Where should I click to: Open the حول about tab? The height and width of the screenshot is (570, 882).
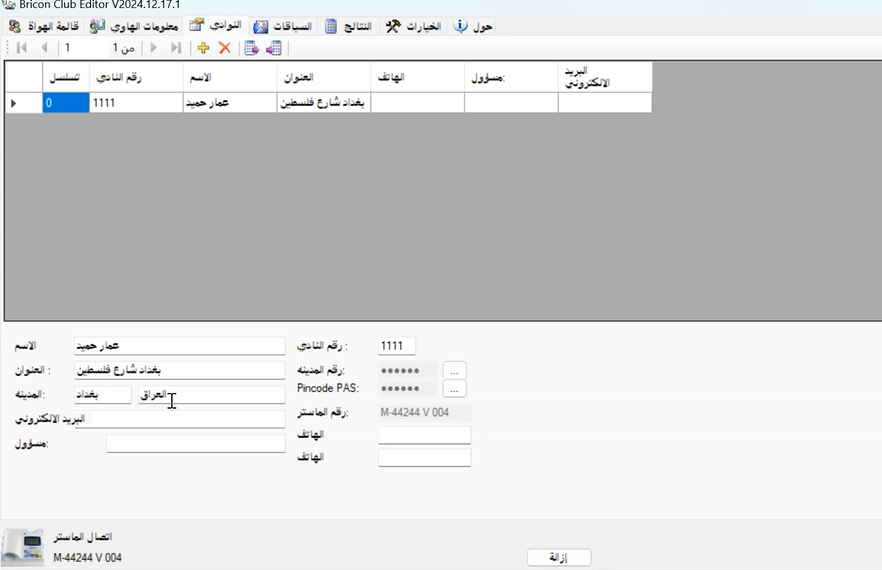click(x=473, y=26)
